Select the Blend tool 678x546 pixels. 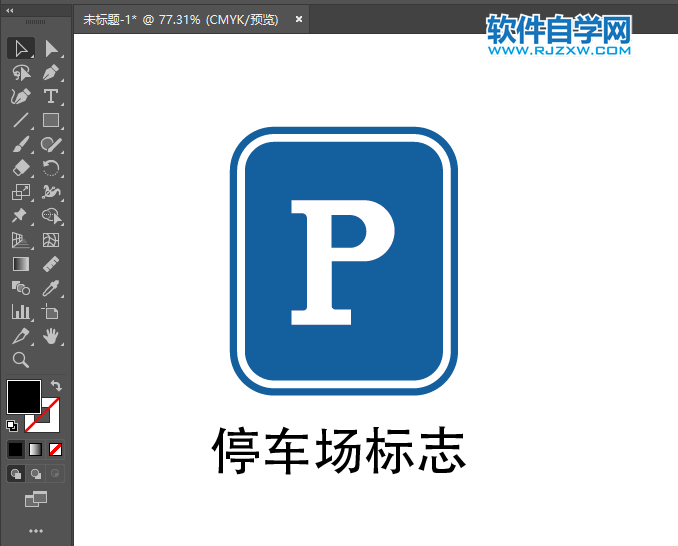(21, 288)
